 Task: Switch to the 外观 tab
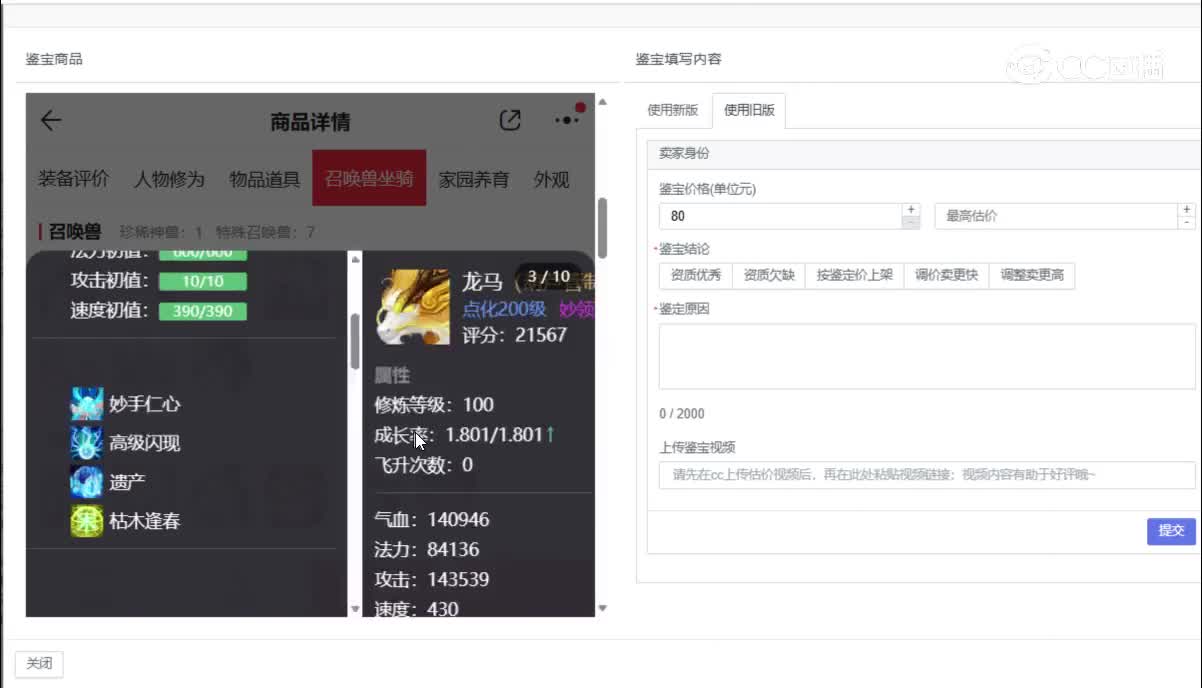click(552, 179)
